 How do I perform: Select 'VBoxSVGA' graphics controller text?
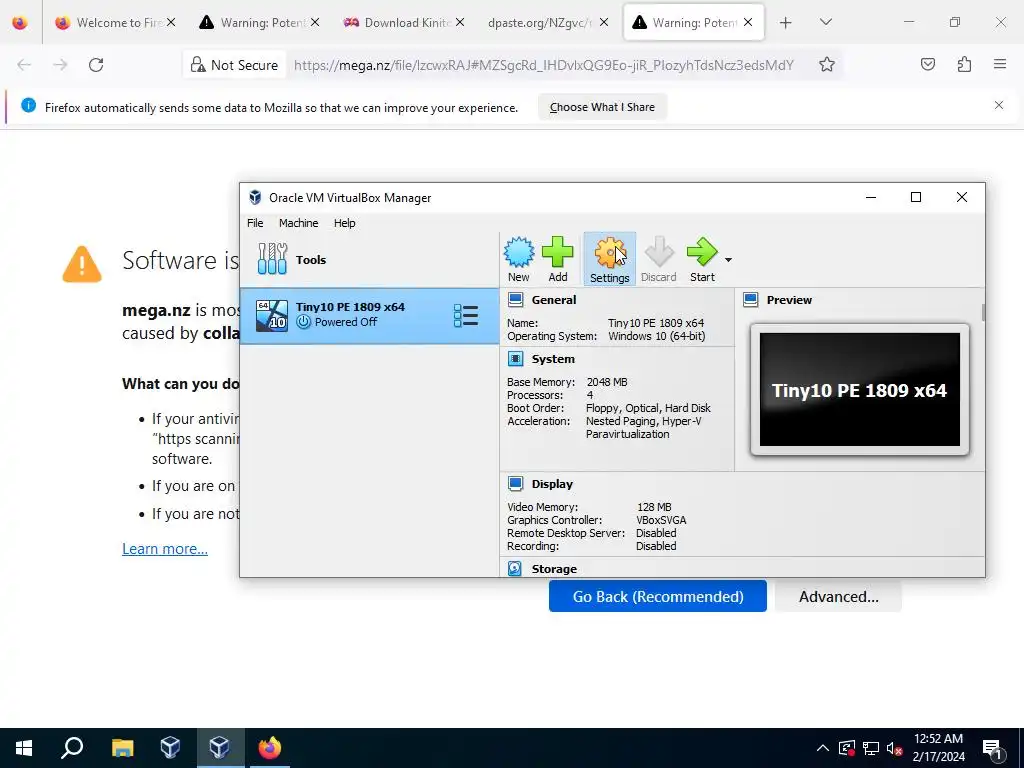661,520
